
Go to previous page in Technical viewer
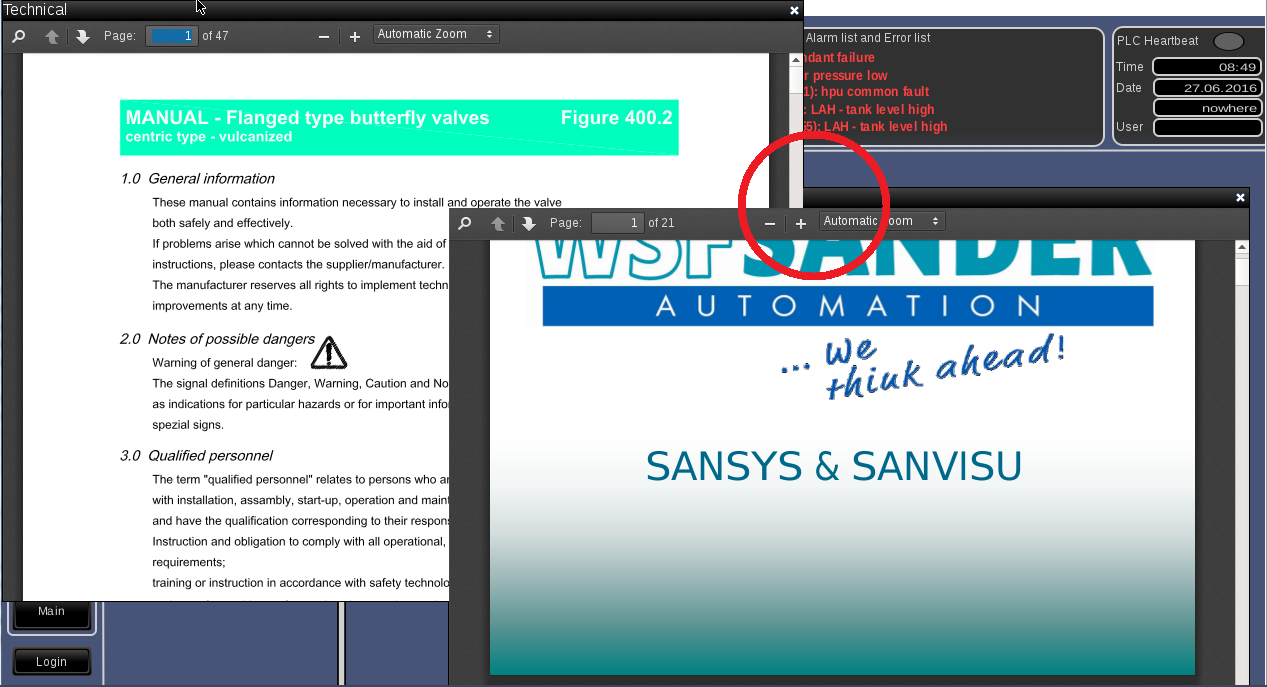pos(52,36)
